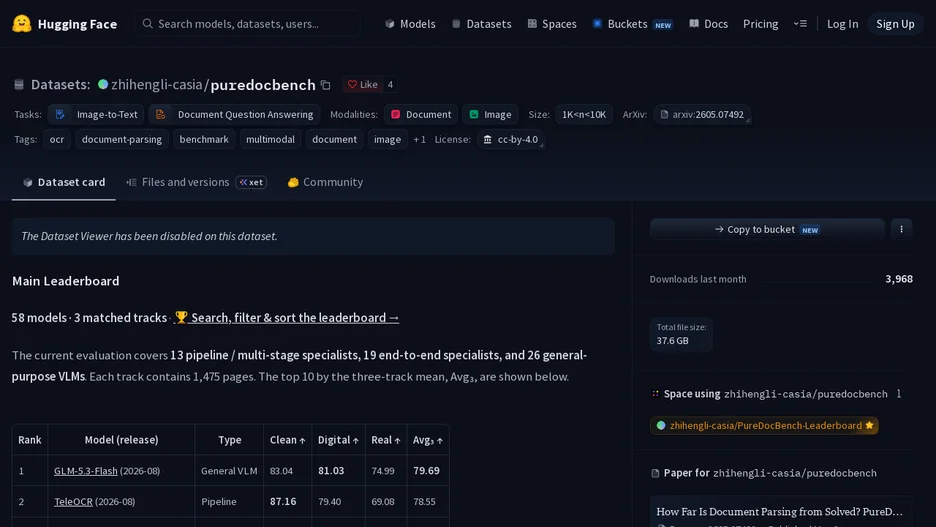Click the multimodal tag
Viewport: 936px width, 527px height.
click(x=270, y=140)
